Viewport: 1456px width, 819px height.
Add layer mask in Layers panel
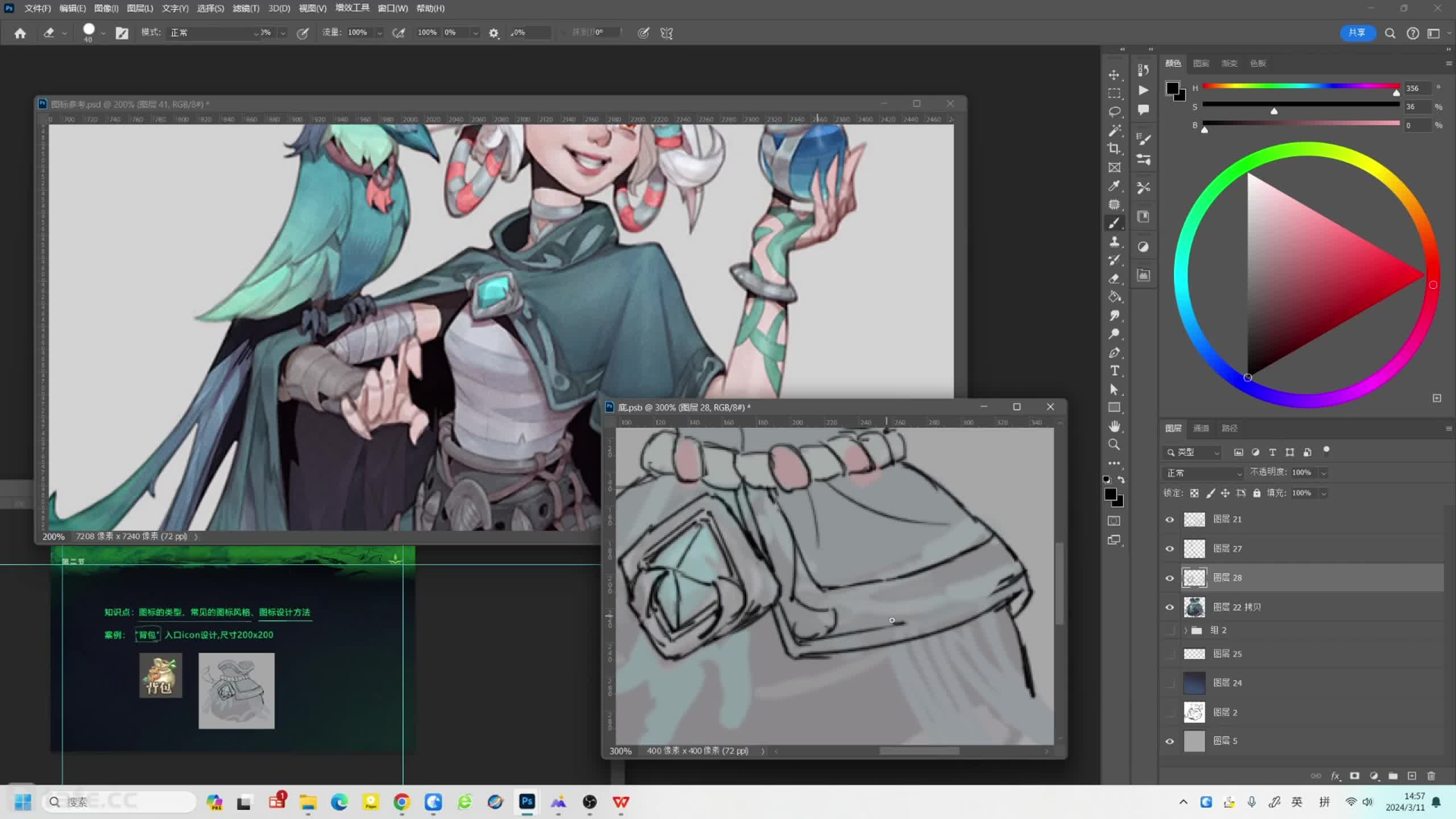[1355, 776]
